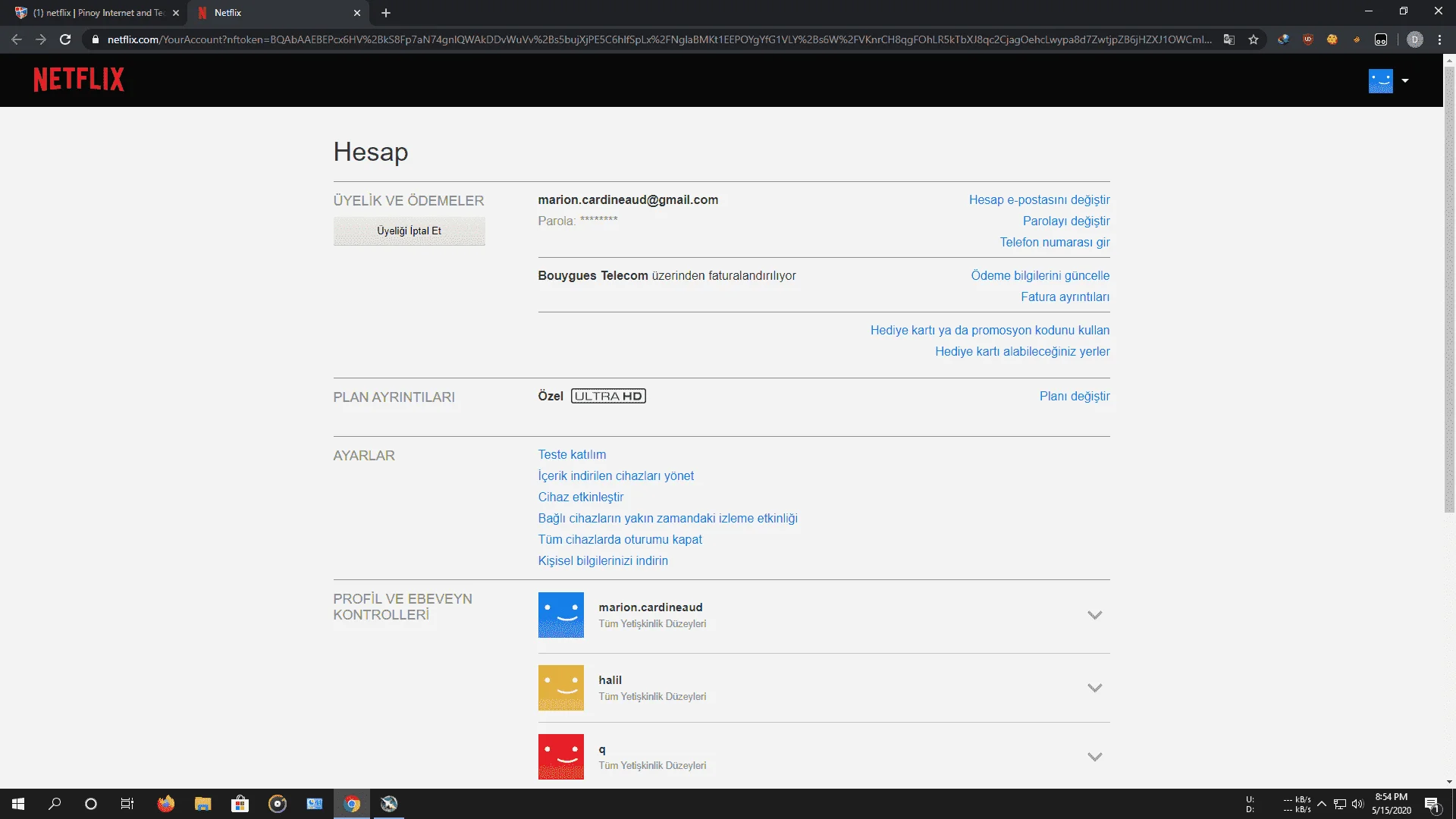The height and width of the screenshot is (819, 1456).
Task: Open Hesap e-postasını değiştir link
Action: pyautogui.click(x=1039, y=200)
